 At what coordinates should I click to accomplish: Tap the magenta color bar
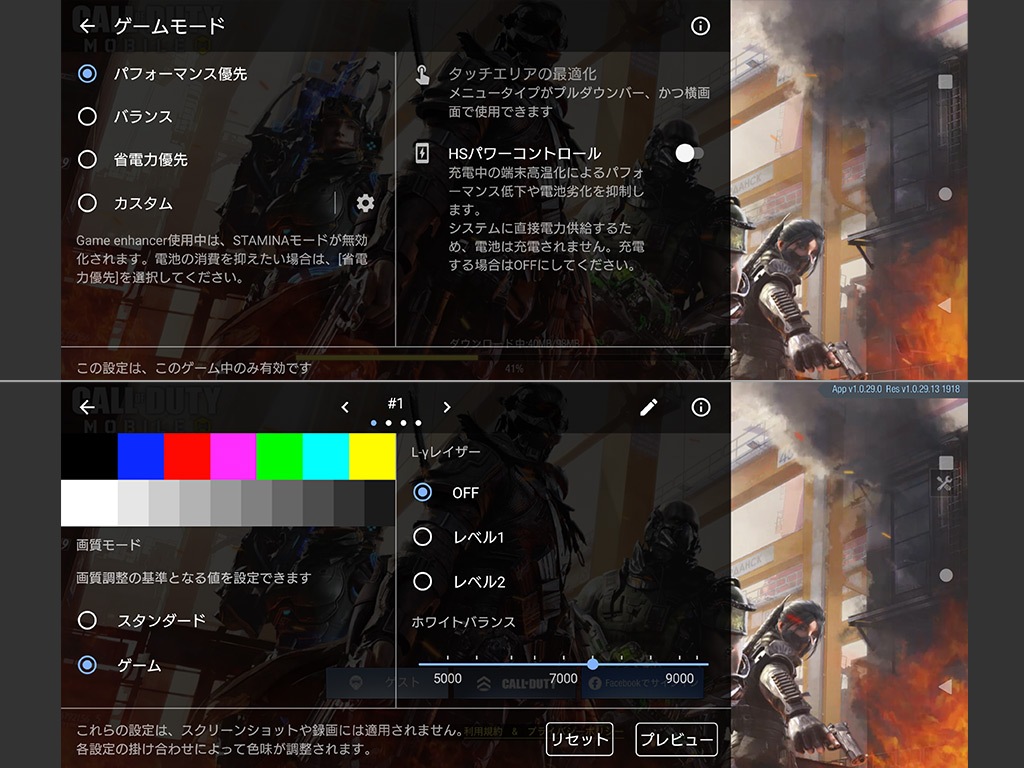click(233, 456)
